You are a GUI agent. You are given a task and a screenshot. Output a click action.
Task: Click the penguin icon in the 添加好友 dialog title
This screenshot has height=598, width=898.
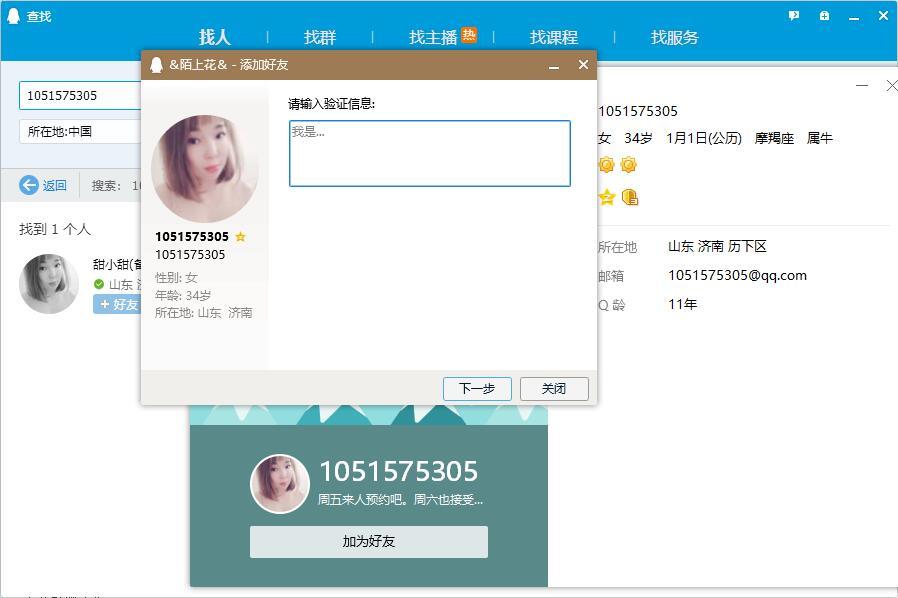tap(156, 65)
